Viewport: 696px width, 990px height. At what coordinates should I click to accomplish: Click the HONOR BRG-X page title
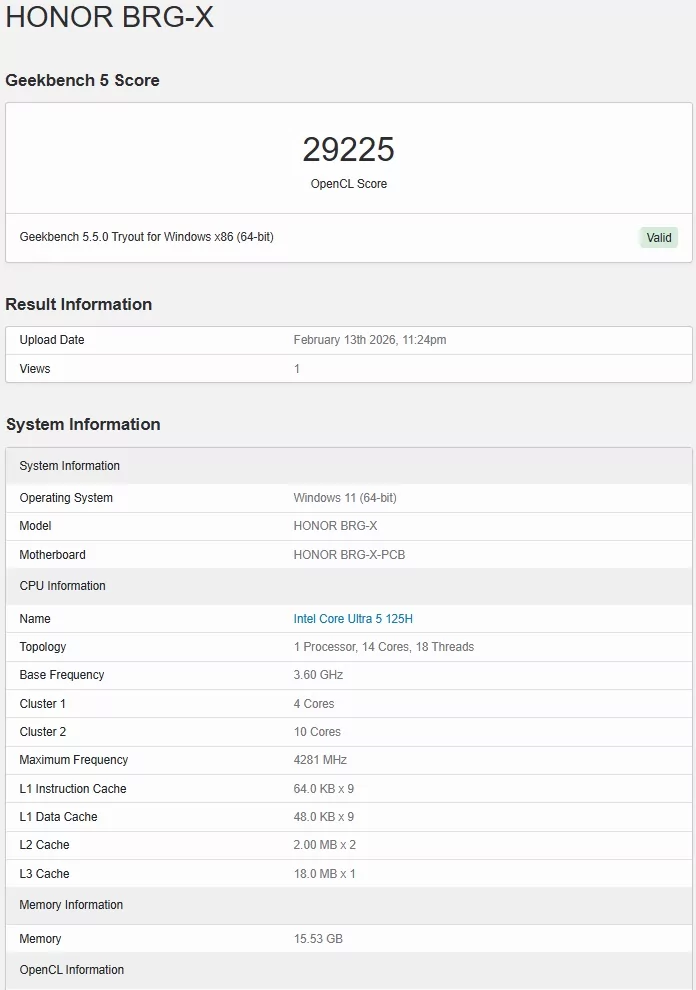click(x=110, y=18)
